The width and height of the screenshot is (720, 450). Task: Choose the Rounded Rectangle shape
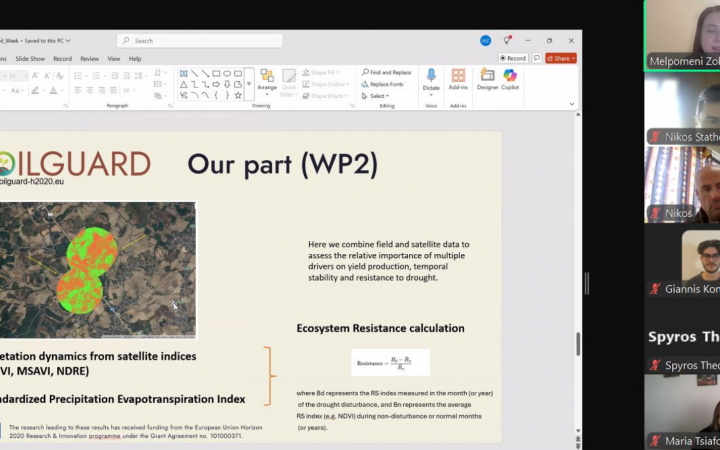238,73
